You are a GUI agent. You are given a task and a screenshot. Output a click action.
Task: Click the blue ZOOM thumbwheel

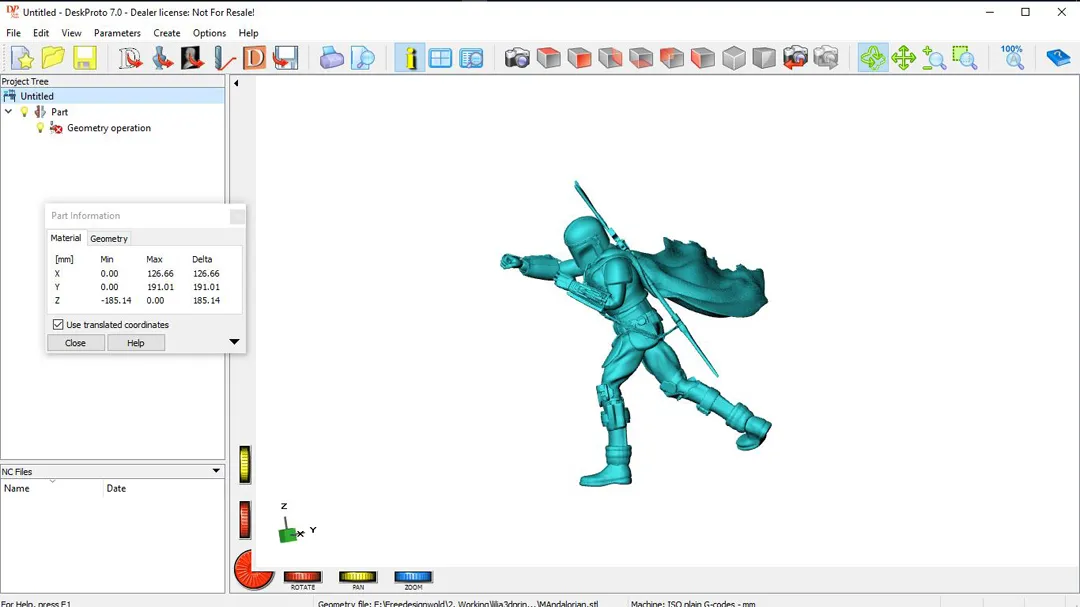pos(413,577)
